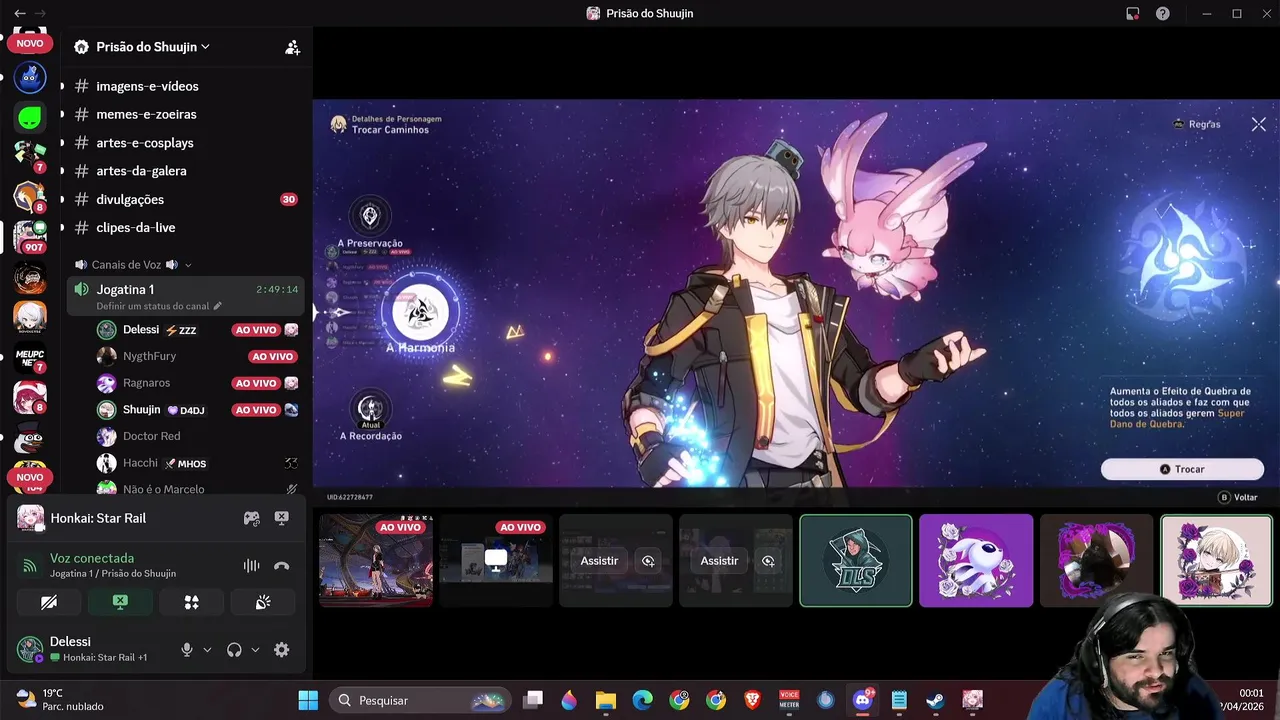The height and width of the screenshot is (720, 1280).
Task: Click the second Assistir button
Action: click(x=719, y=561)
